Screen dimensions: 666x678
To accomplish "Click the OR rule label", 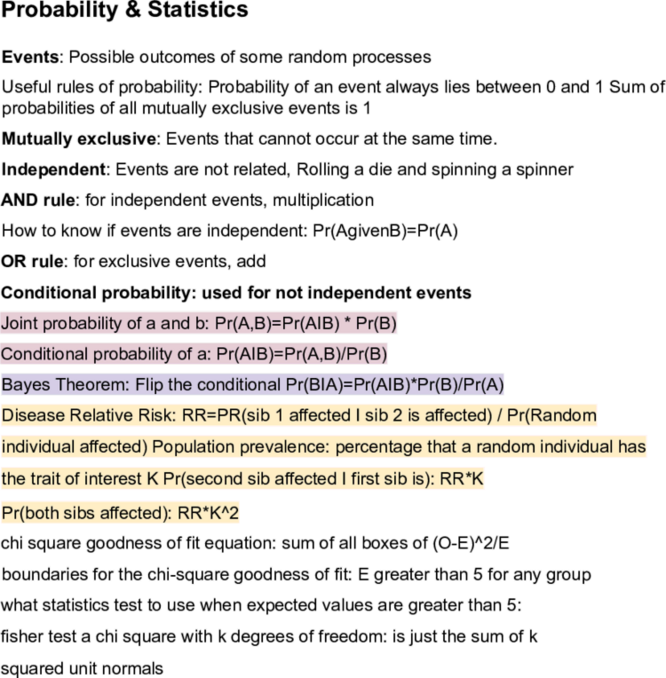I will [x=32, y=262].
